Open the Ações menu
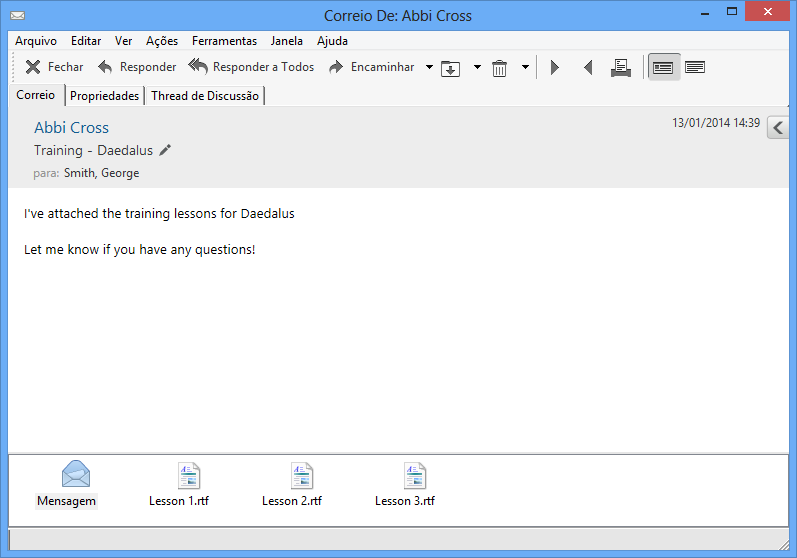Image resolution: width=797 pixels, height=558 pixels. coord(162,41)
